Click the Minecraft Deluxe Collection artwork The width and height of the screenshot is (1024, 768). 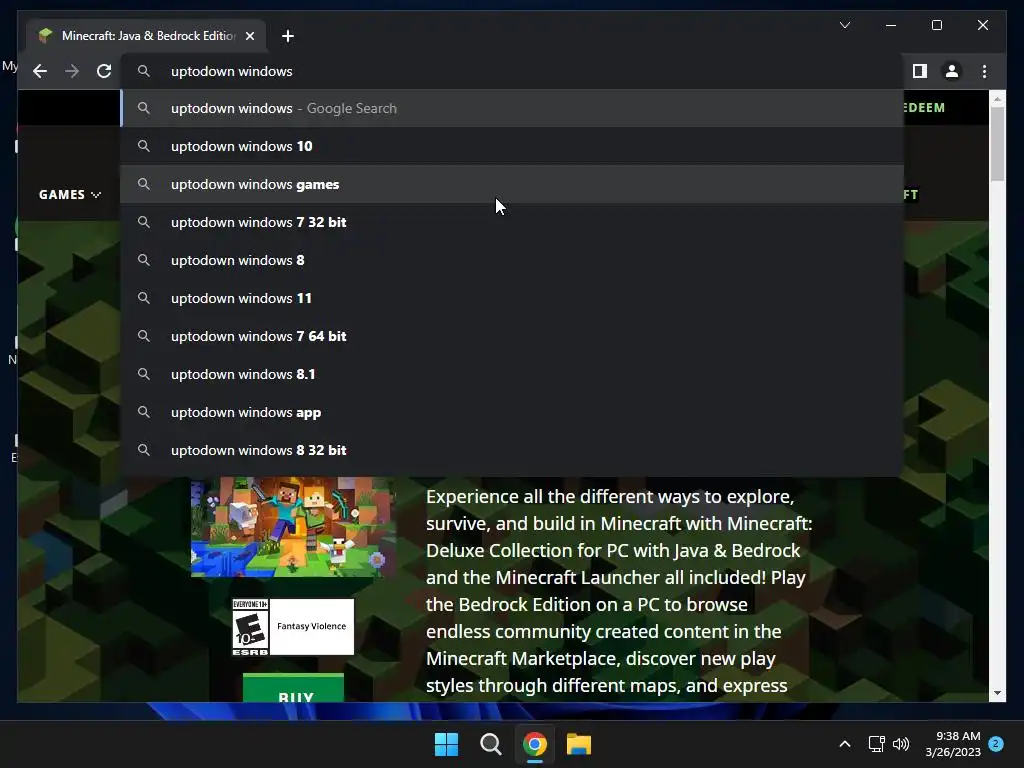(x=293, y=526)
